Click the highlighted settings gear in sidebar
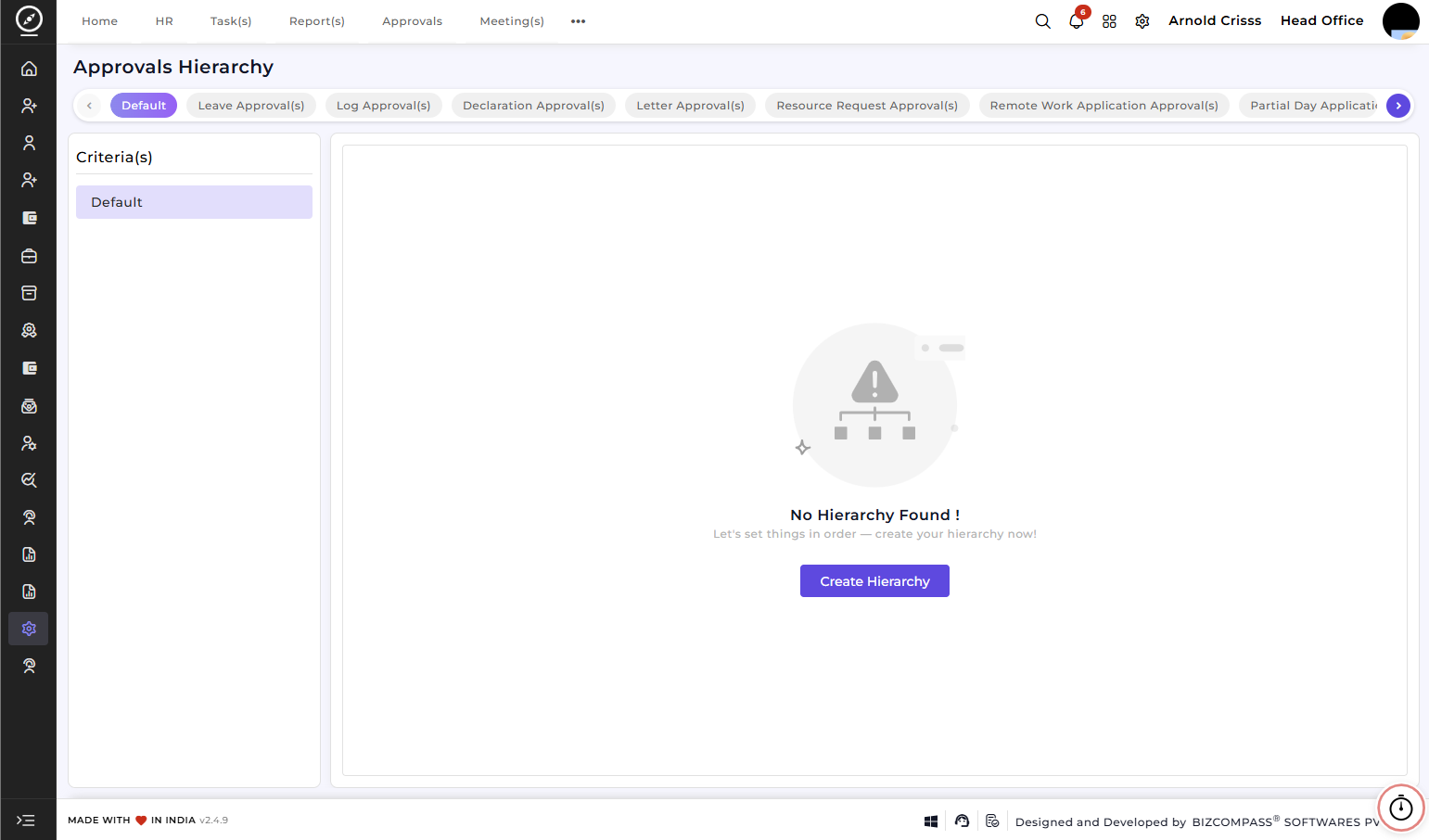This screenshot has width=1429, height=840. (x=29, y=629)
